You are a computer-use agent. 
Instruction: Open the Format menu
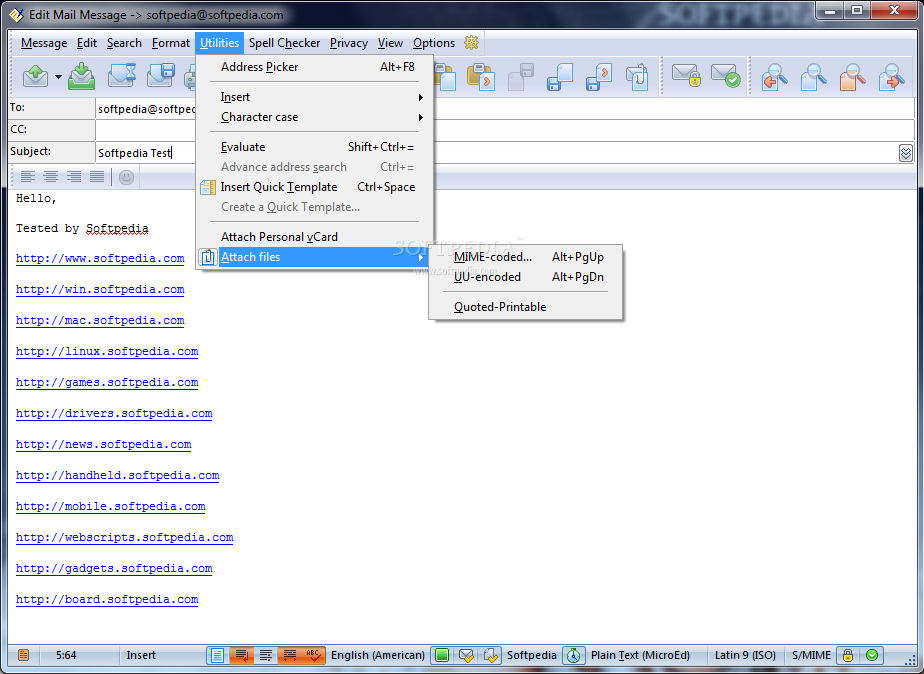[x=170, y=43]
